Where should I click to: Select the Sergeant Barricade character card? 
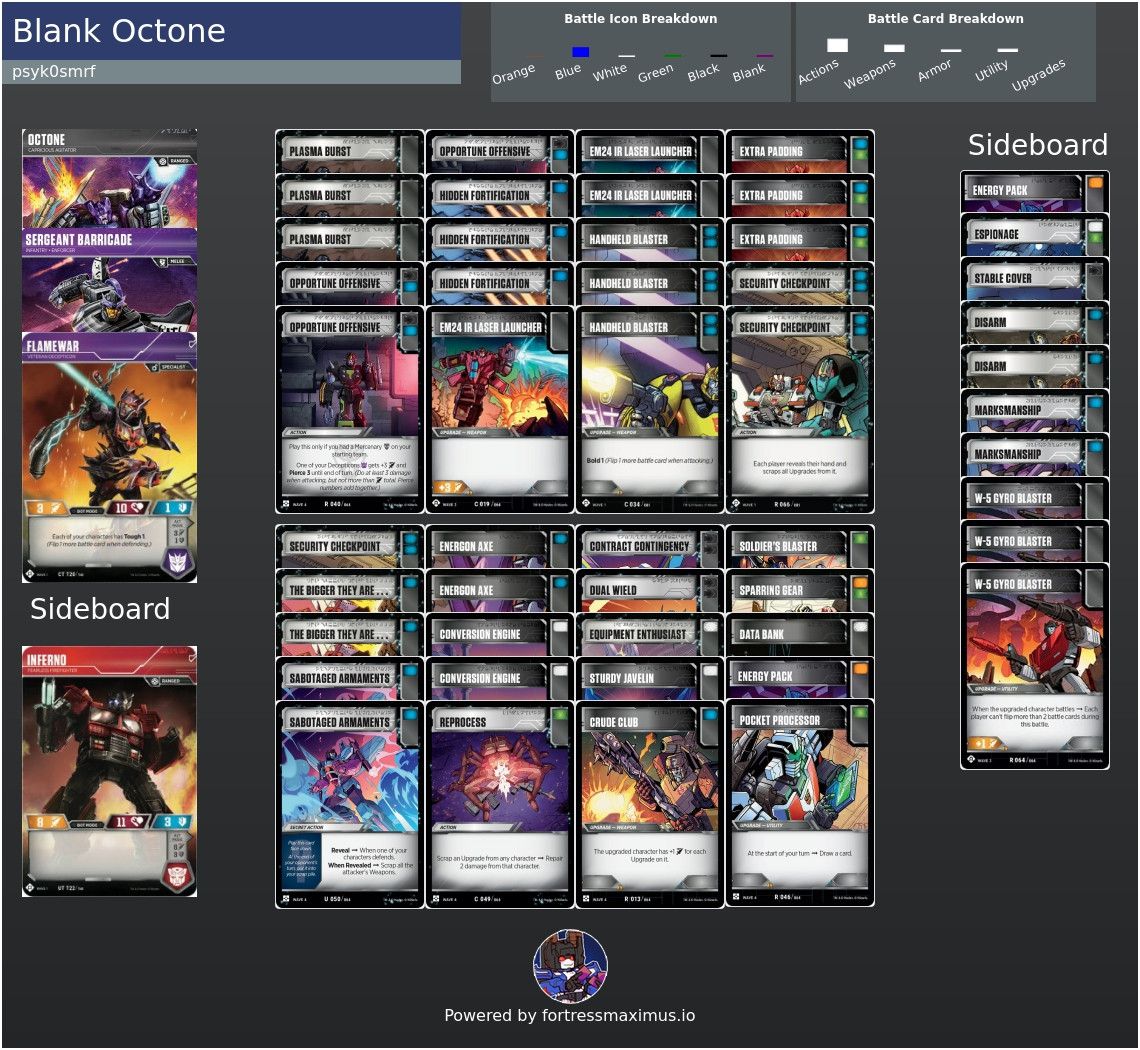pos(109,281)
